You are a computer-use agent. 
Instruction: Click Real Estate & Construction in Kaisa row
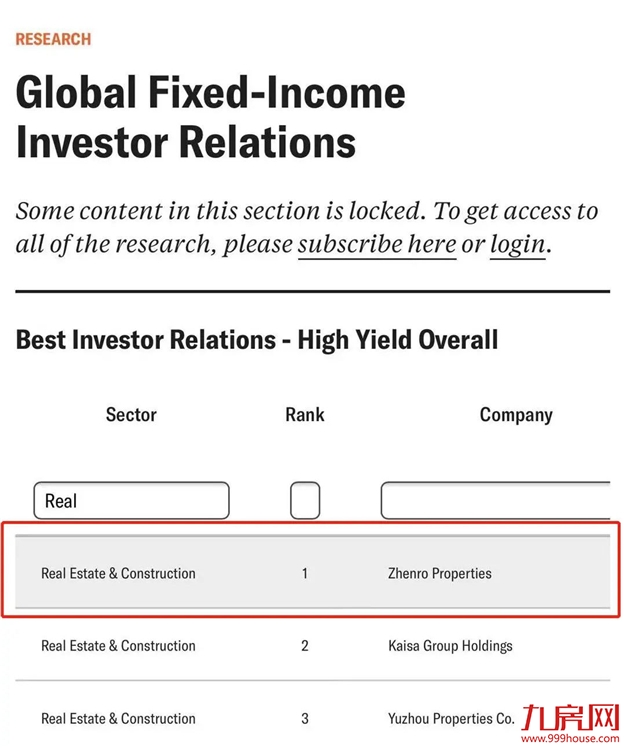click(118, 646)
